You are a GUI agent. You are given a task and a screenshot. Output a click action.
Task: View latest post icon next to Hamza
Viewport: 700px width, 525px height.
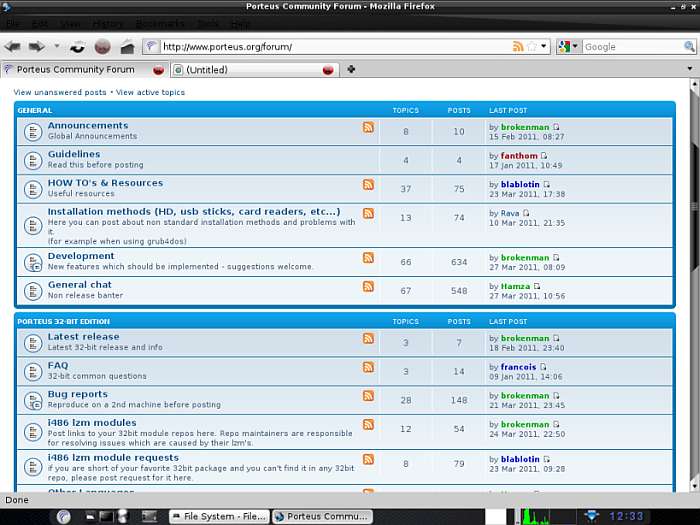(537, 286)
